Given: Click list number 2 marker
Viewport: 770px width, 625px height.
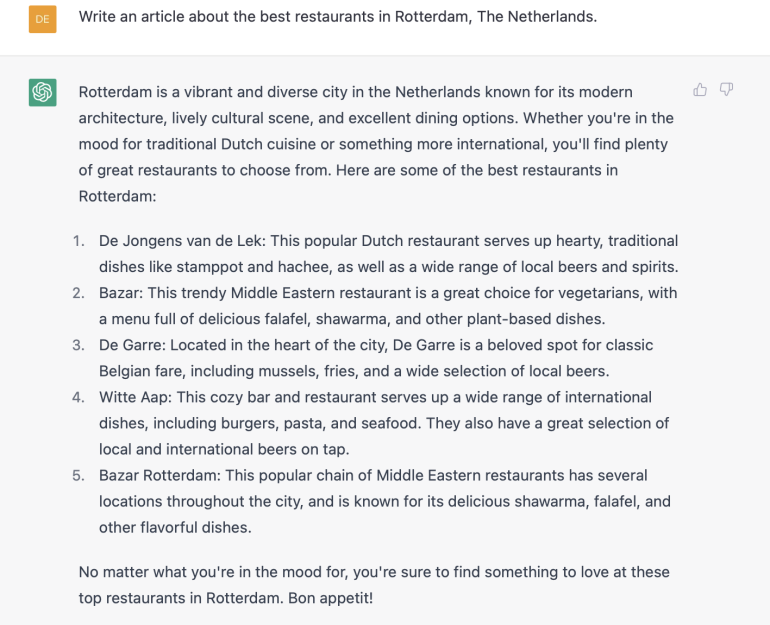Looking at the screenshot, I should click(x=79, y=293).
